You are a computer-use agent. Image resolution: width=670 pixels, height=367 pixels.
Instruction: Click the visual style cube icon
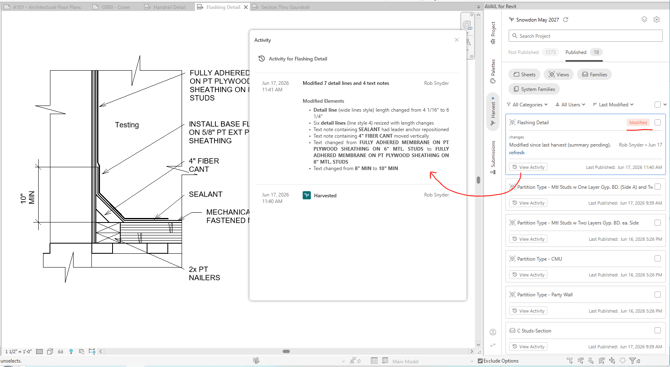click(50, 352)
